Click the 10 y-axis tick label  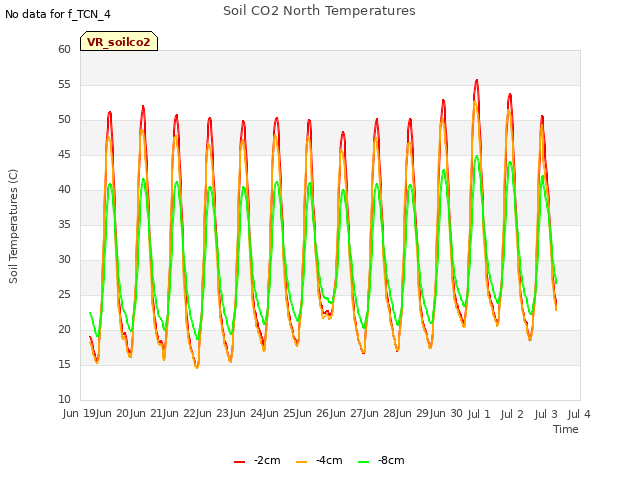tap(64, 400)
